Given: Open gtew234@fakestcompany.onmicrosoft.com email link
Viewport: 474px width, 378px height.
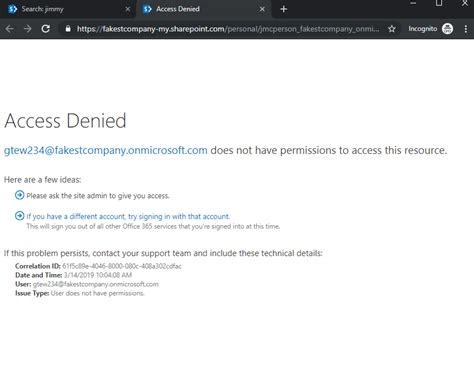Looking at the screenshot, I should point(106,150).
